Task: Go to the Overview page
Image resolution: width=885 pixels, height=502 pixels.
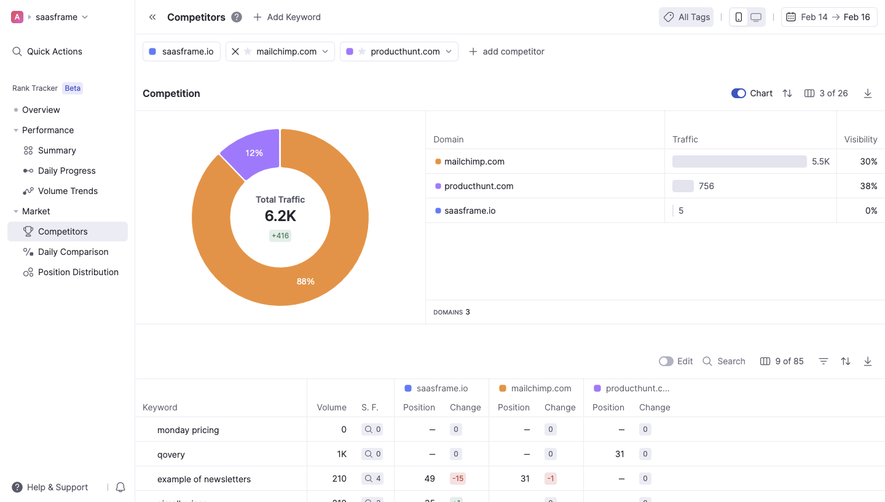Action: coord(41,110)
